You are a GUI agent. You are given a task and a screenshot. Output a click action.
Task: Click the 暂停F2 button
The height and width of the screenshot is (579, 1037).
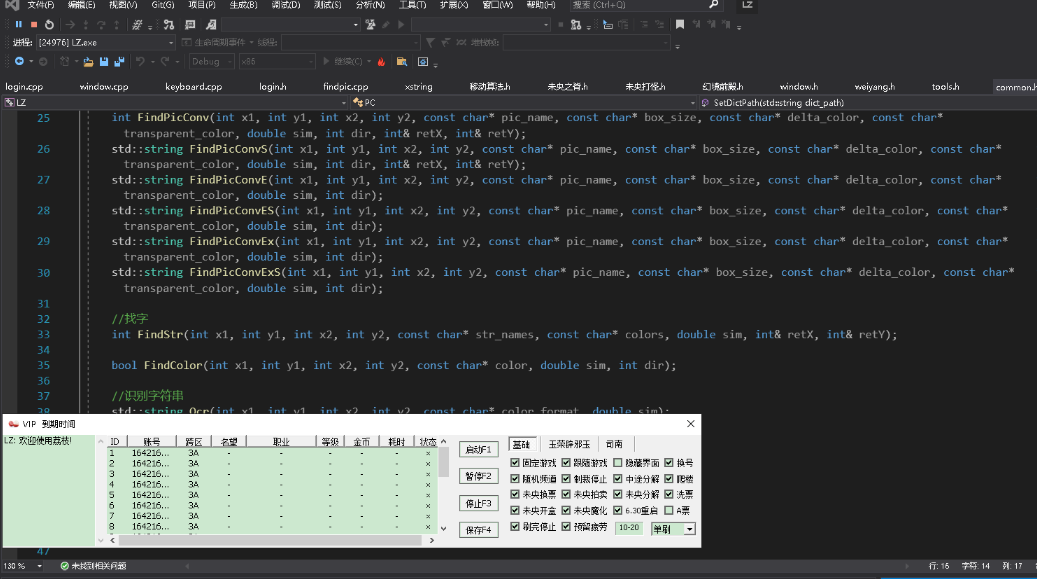pos(479,476)
